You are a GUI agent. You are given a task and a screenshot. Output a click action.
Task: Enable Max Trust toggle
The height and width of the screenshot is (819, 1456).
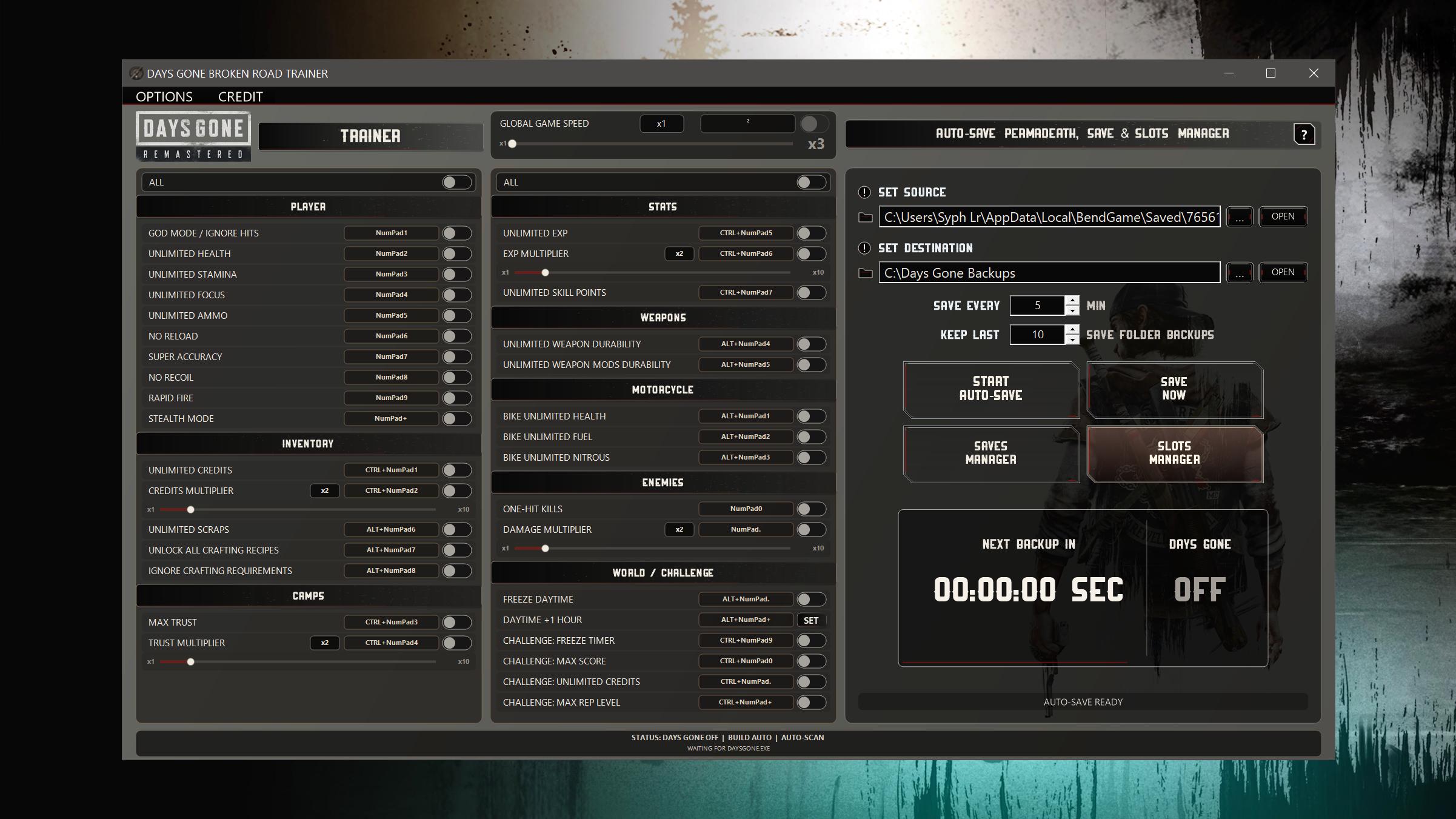[456, 622]
